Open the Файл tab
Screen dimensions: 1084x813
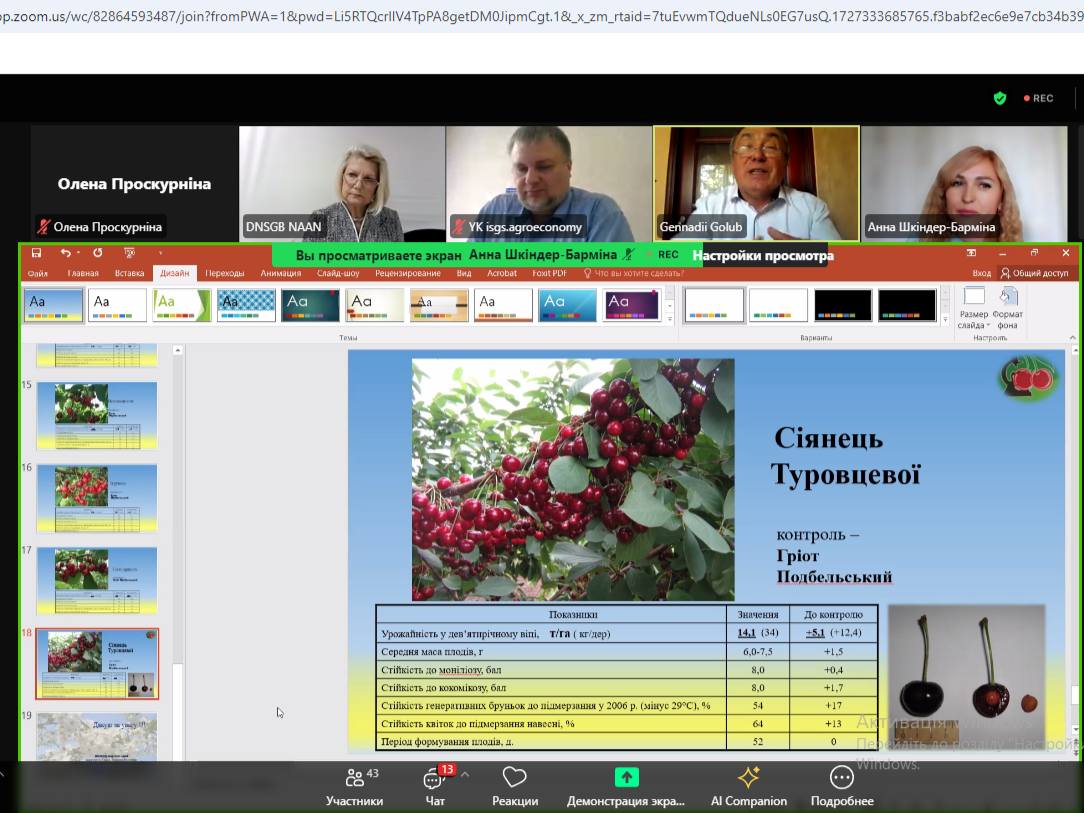[x=38, y=273]
